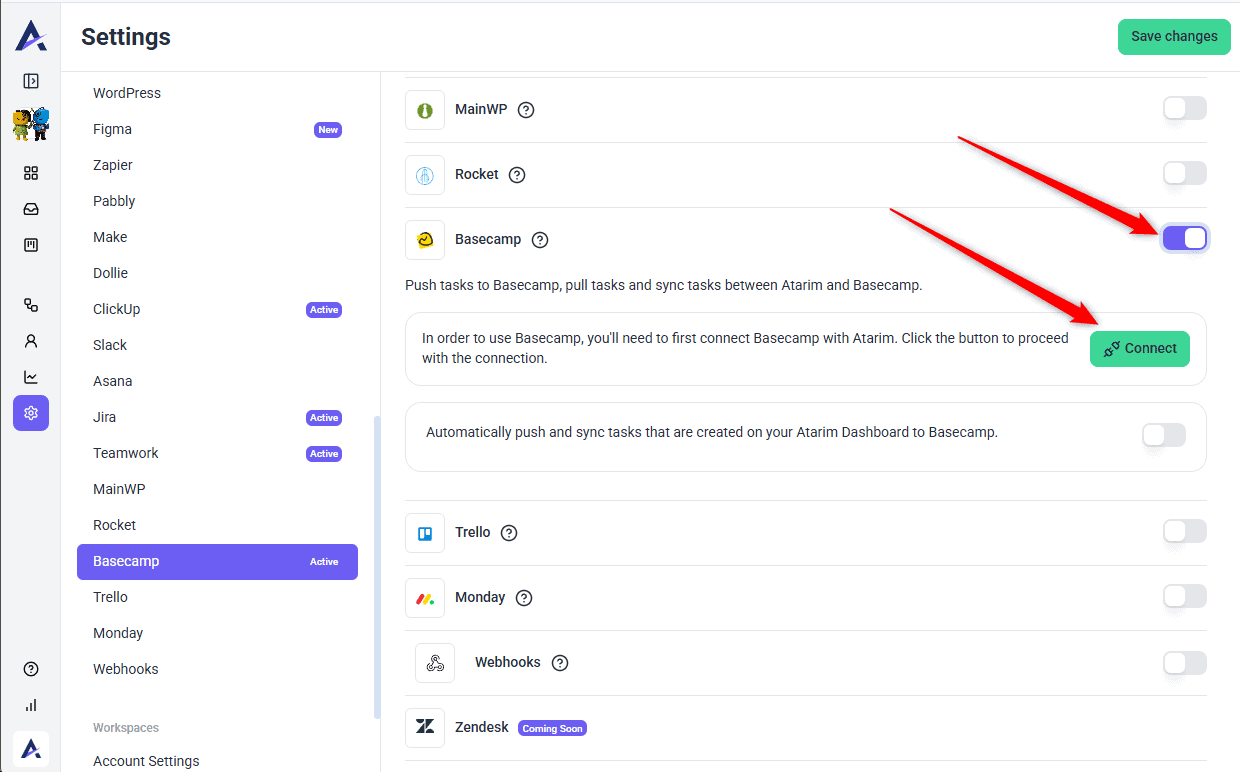
Task: Click the Save changes button
Action: coord(1174,36)
